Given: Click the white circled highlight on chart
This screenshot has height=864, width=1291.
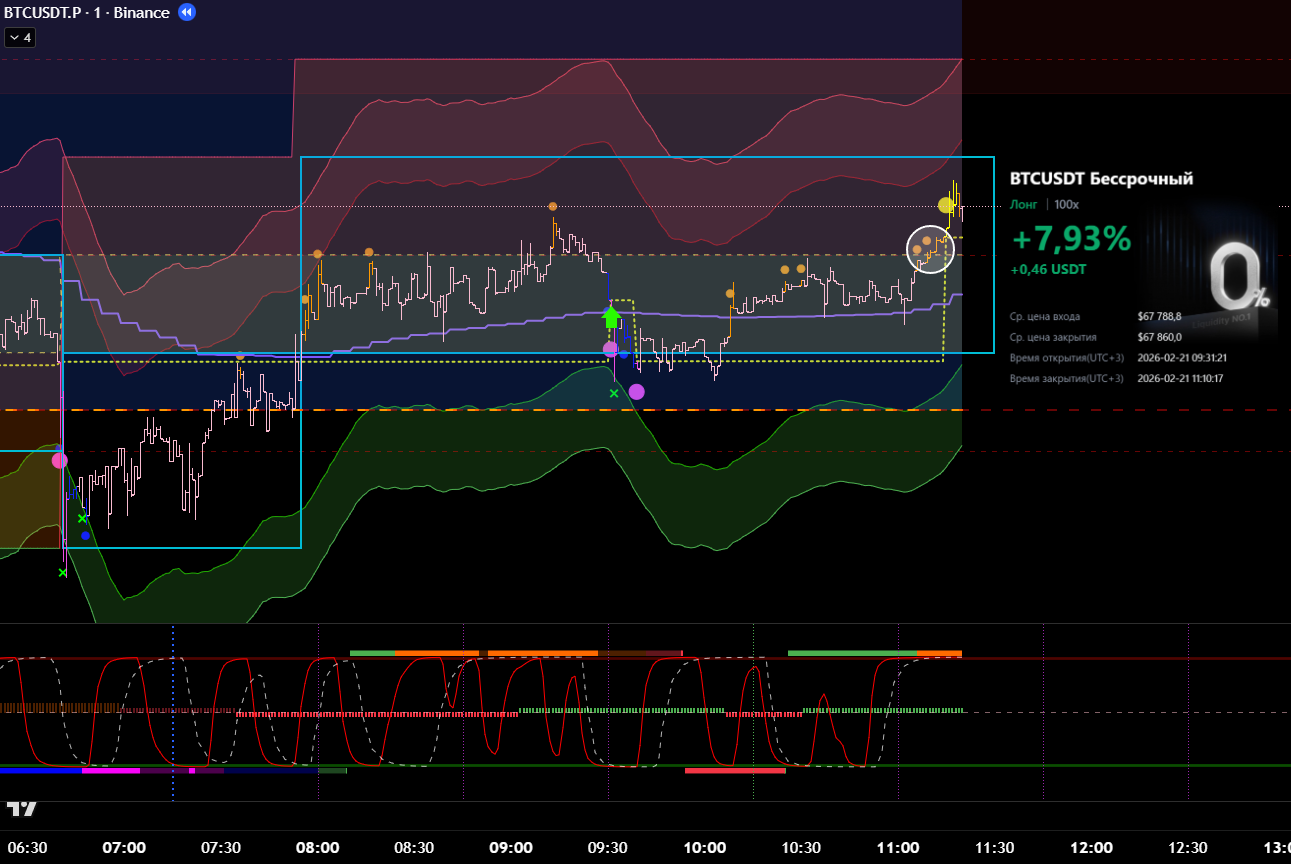Looking at the screenshot, I should coord(930,248).
